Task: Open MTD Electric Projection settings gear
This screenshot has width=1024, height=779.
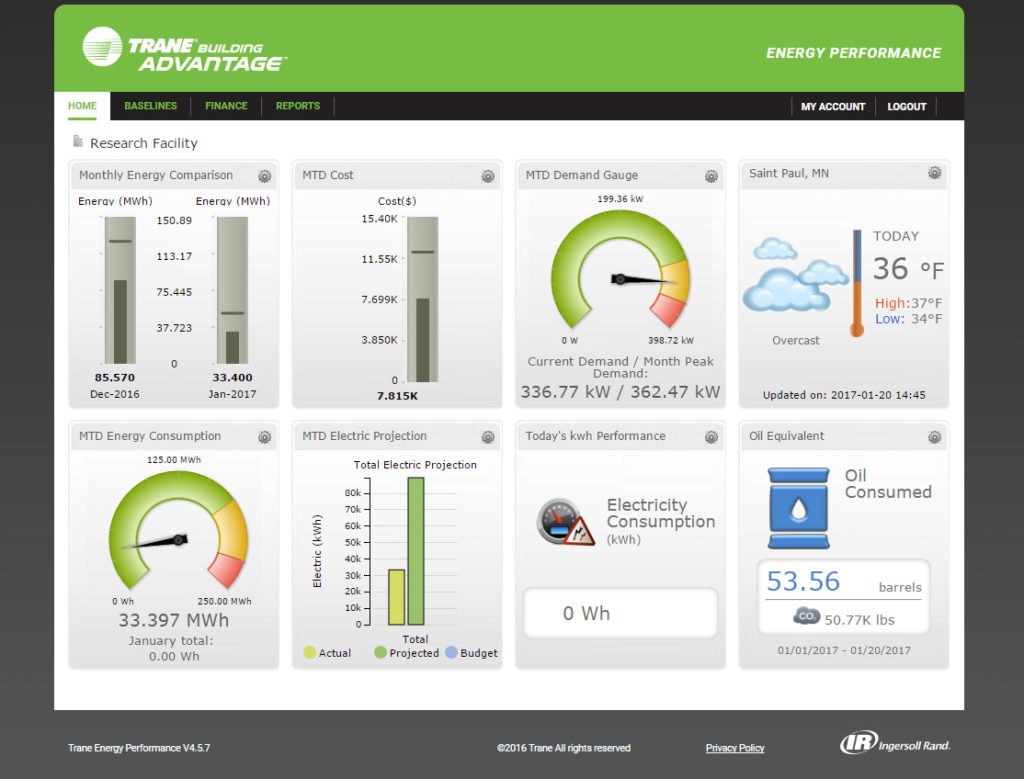Action: [x=488, y=437]
